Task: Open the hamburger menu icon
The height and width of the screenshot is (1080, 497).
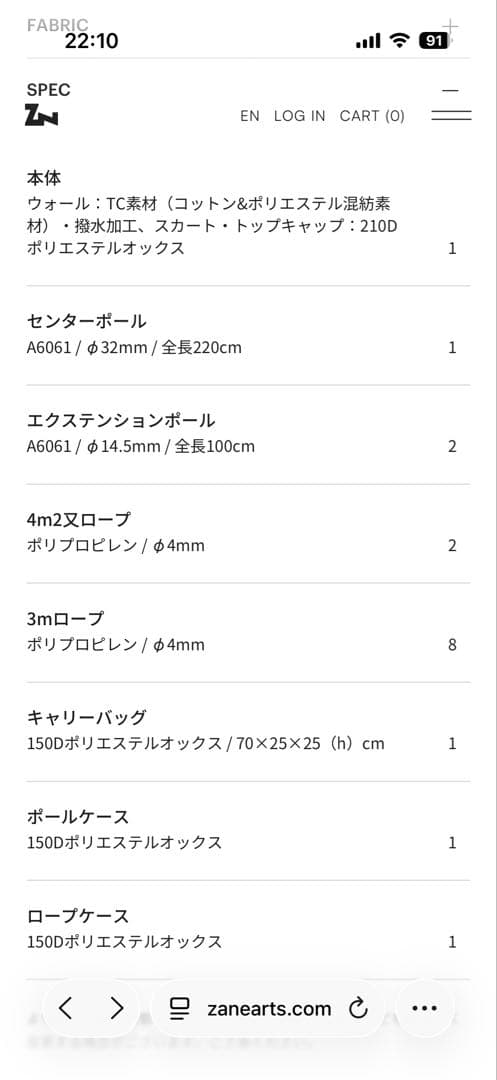Action: point(452,116)
